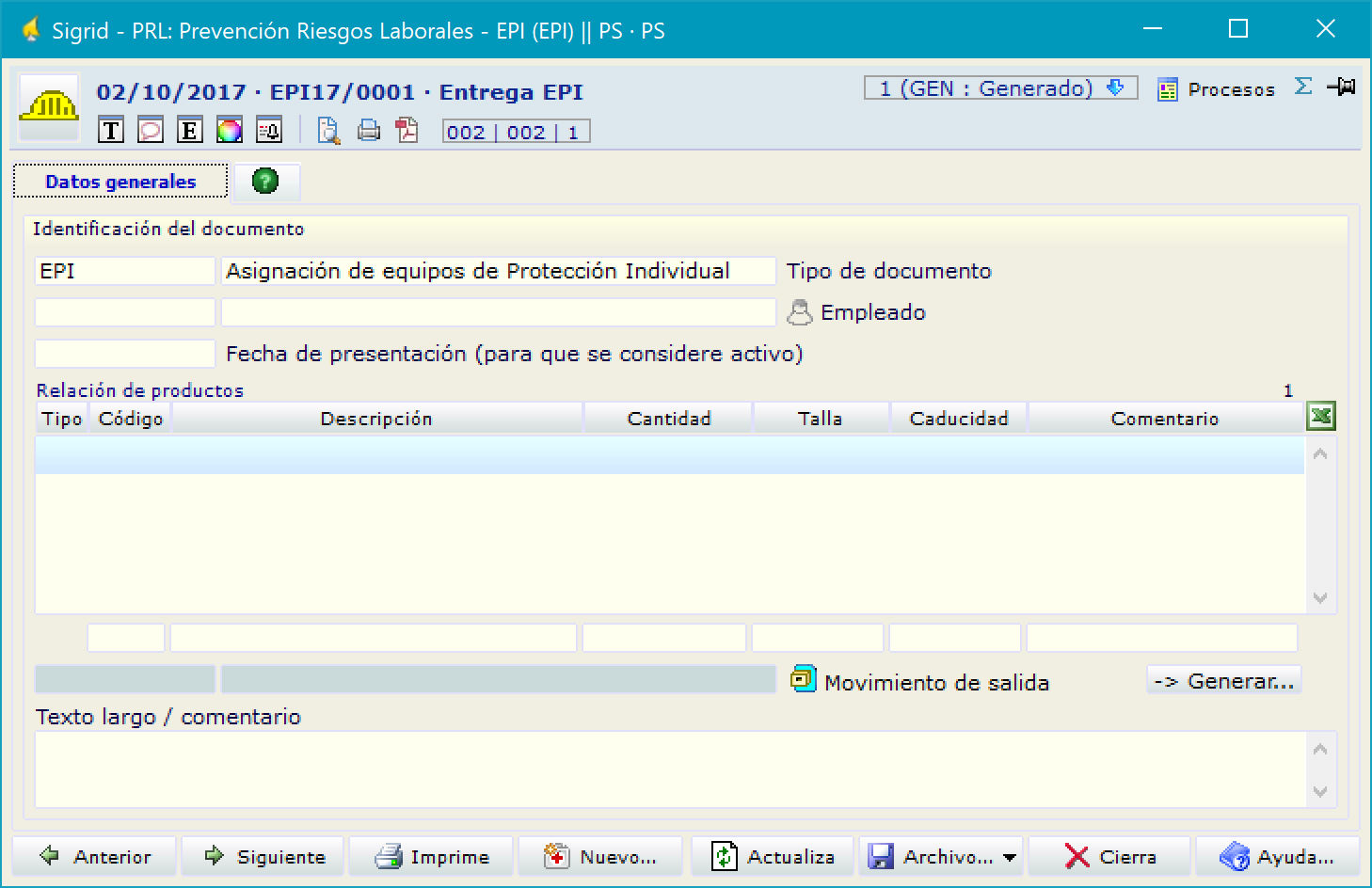Click the Cantidad column header
1372x888 pixels.
click(x=669, y=419)
